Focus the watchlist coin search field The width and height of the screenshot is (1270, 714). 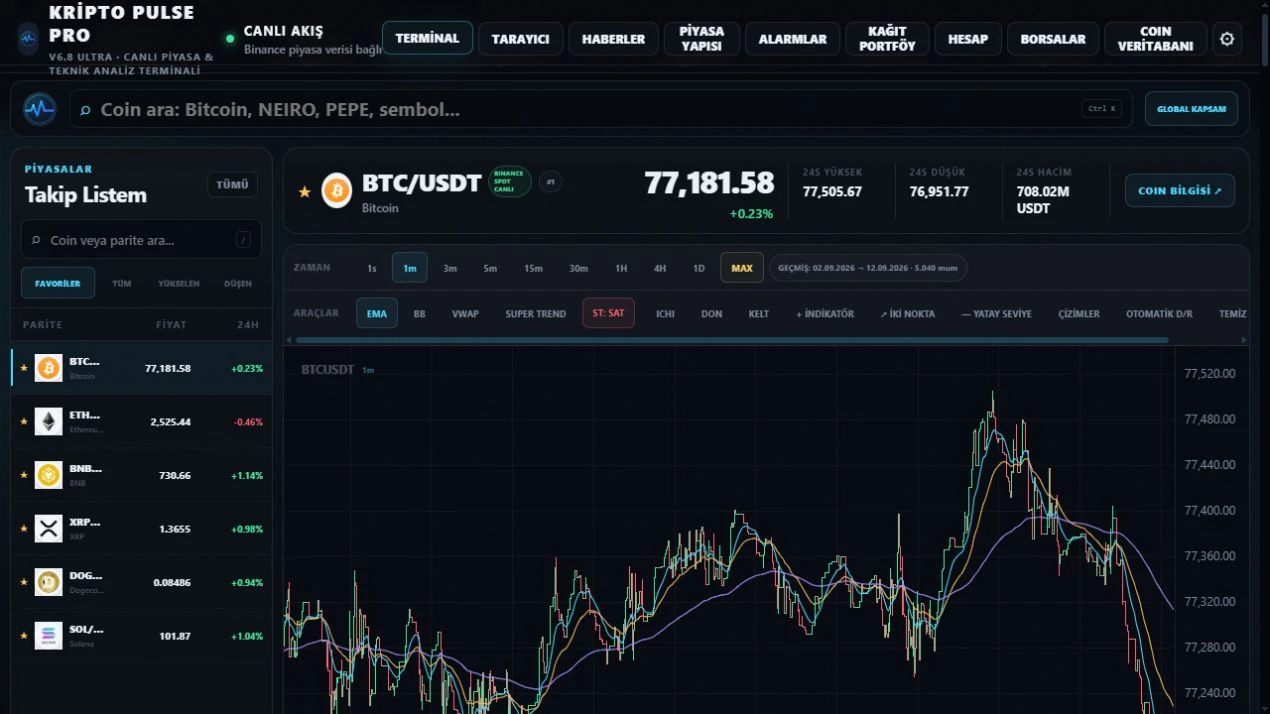(141, 240)
